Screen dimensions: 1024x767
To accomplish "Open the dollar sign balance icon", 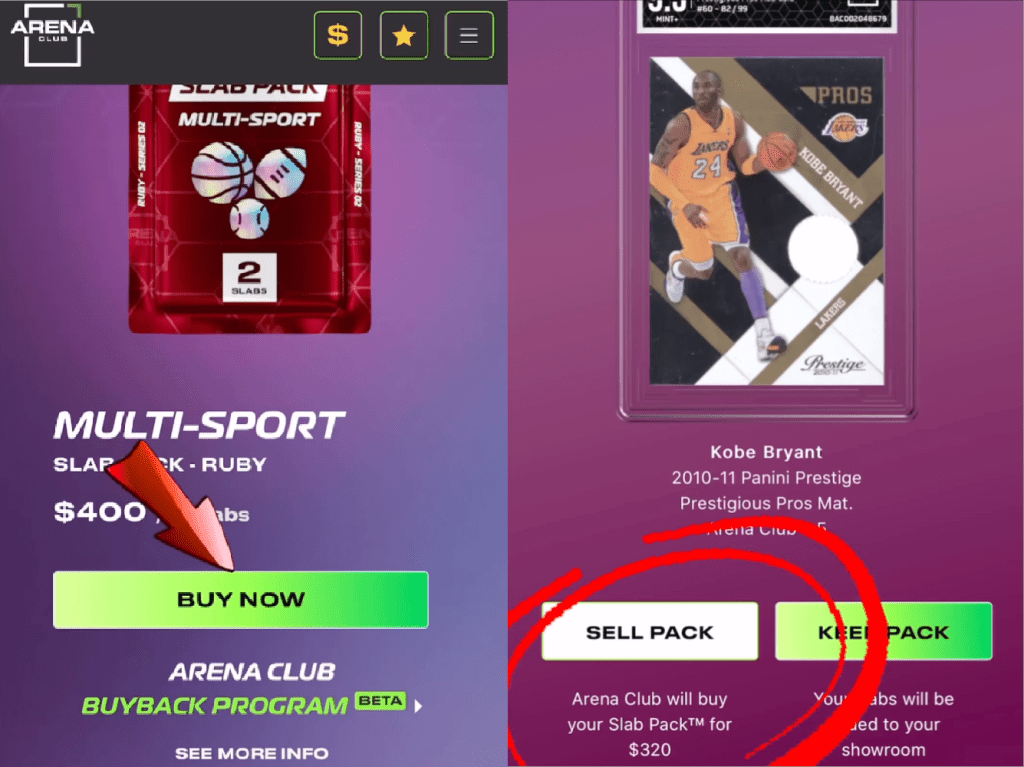I will [338, 35].
